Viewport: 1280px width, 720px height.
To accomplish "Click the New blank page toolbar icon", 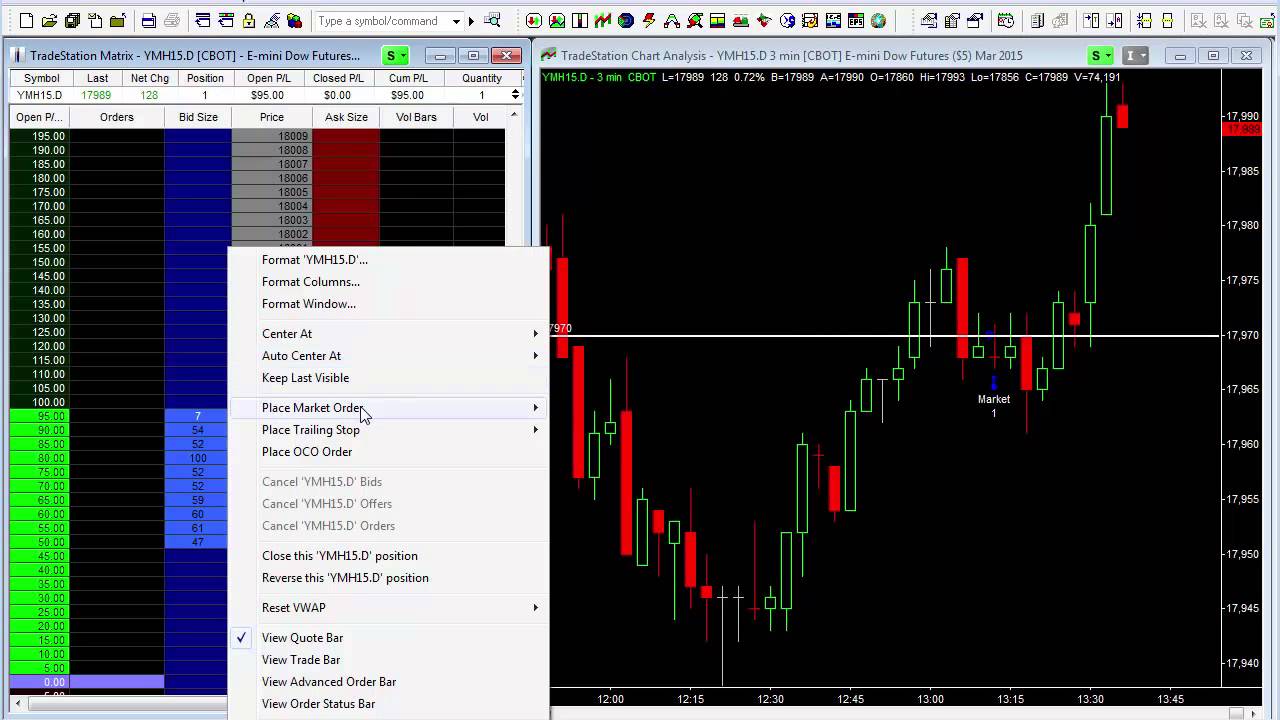I will [26, 21].
